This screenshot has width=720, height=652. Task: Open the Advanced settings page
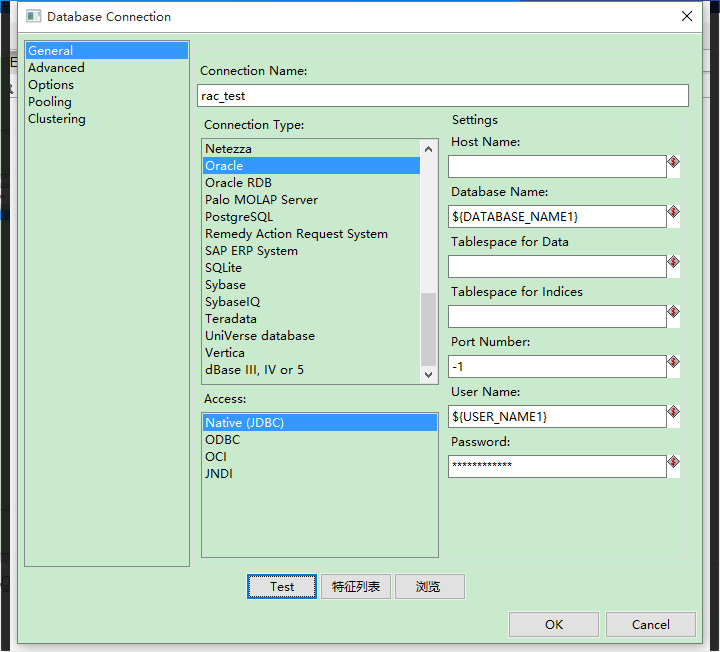click(x=107, y=67)
